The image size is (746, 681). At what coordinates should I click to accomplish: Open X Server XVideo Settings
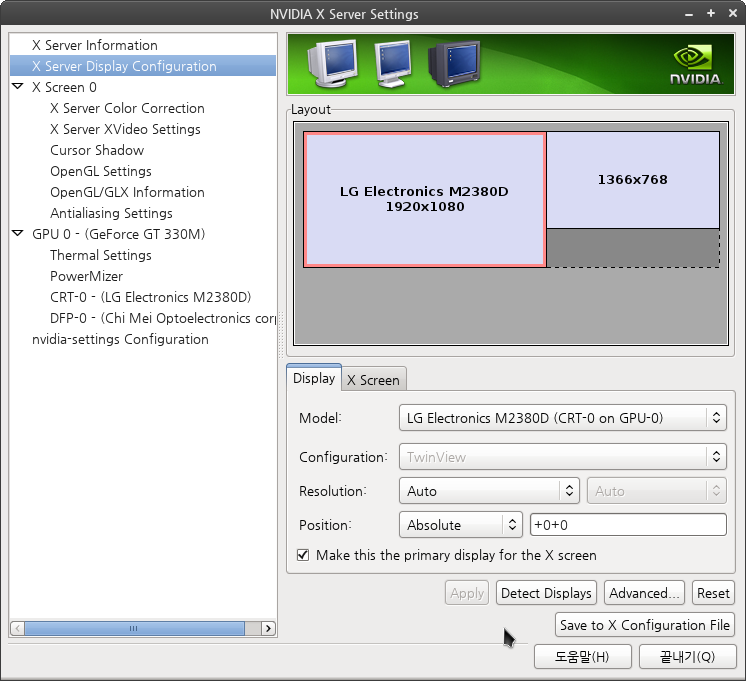125,129
